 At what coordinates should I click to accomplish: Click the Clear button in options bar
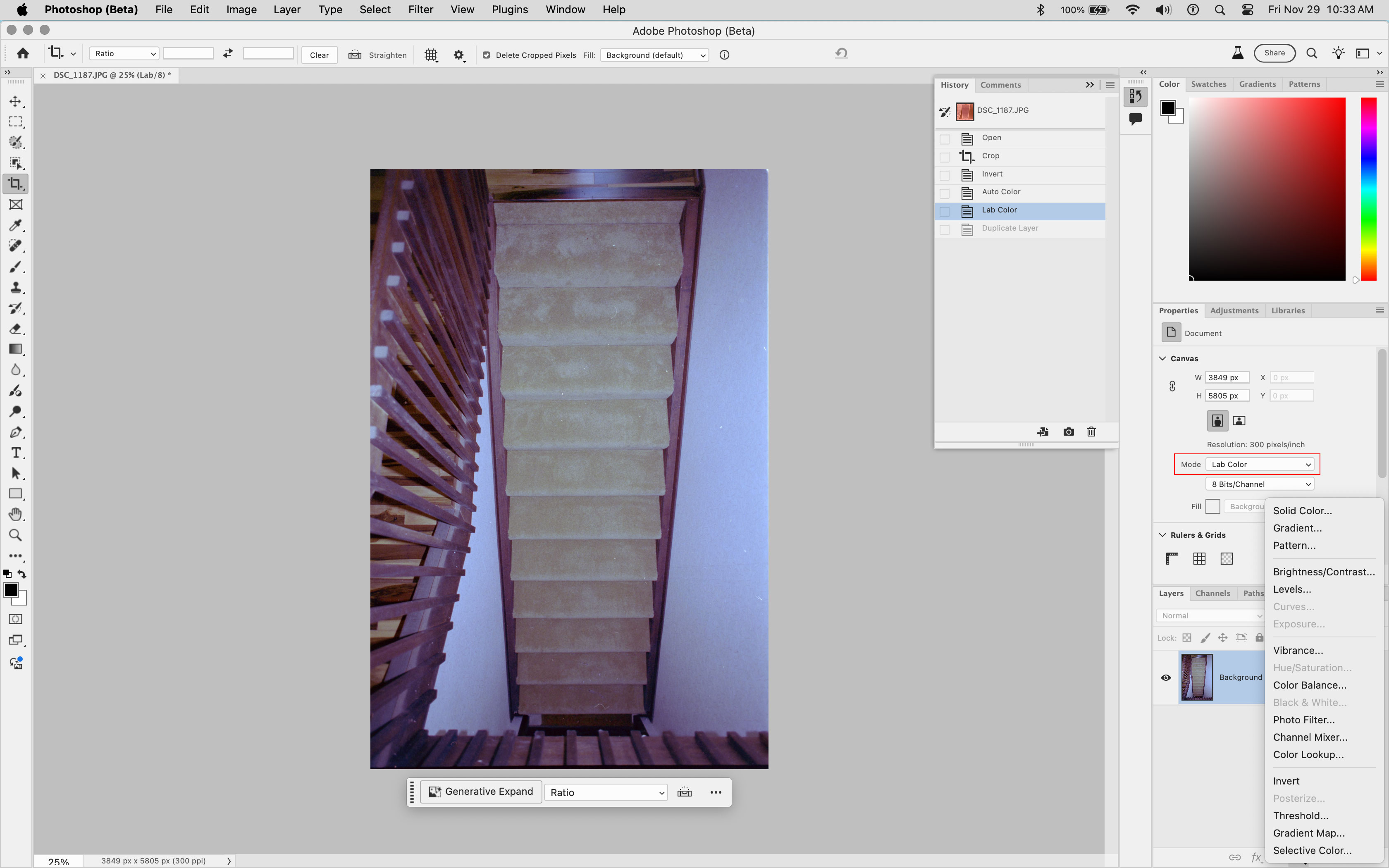(x=319, y=55)
